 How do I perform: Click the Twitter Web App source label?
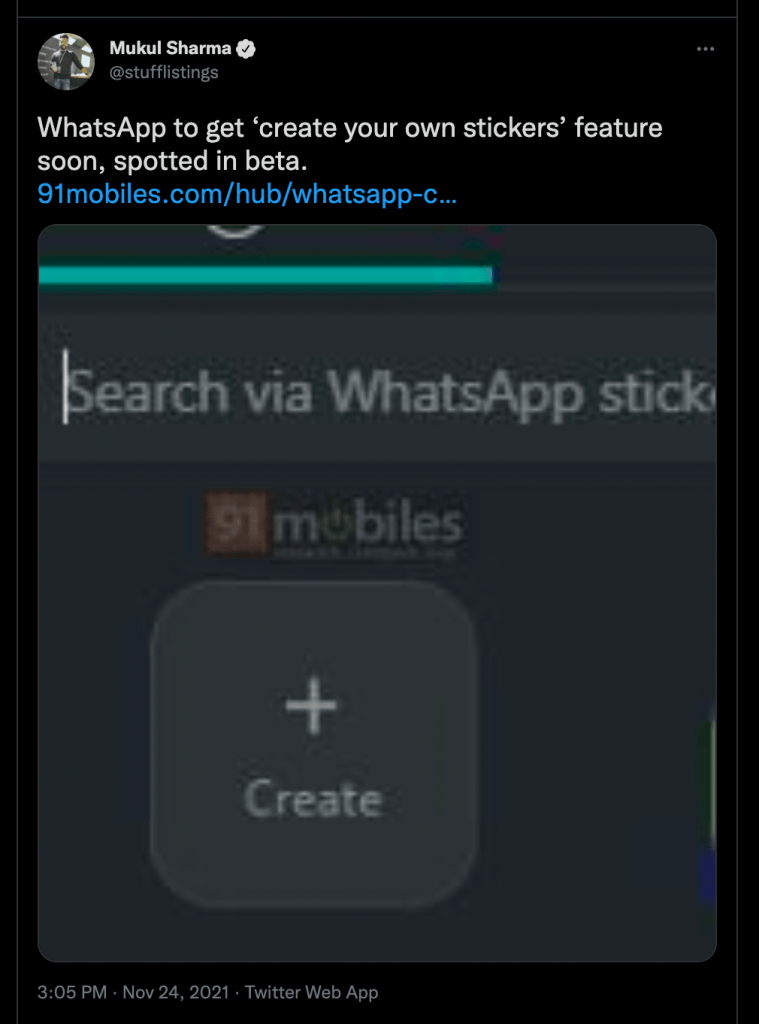pyautogui.click(x=312, y=992)
